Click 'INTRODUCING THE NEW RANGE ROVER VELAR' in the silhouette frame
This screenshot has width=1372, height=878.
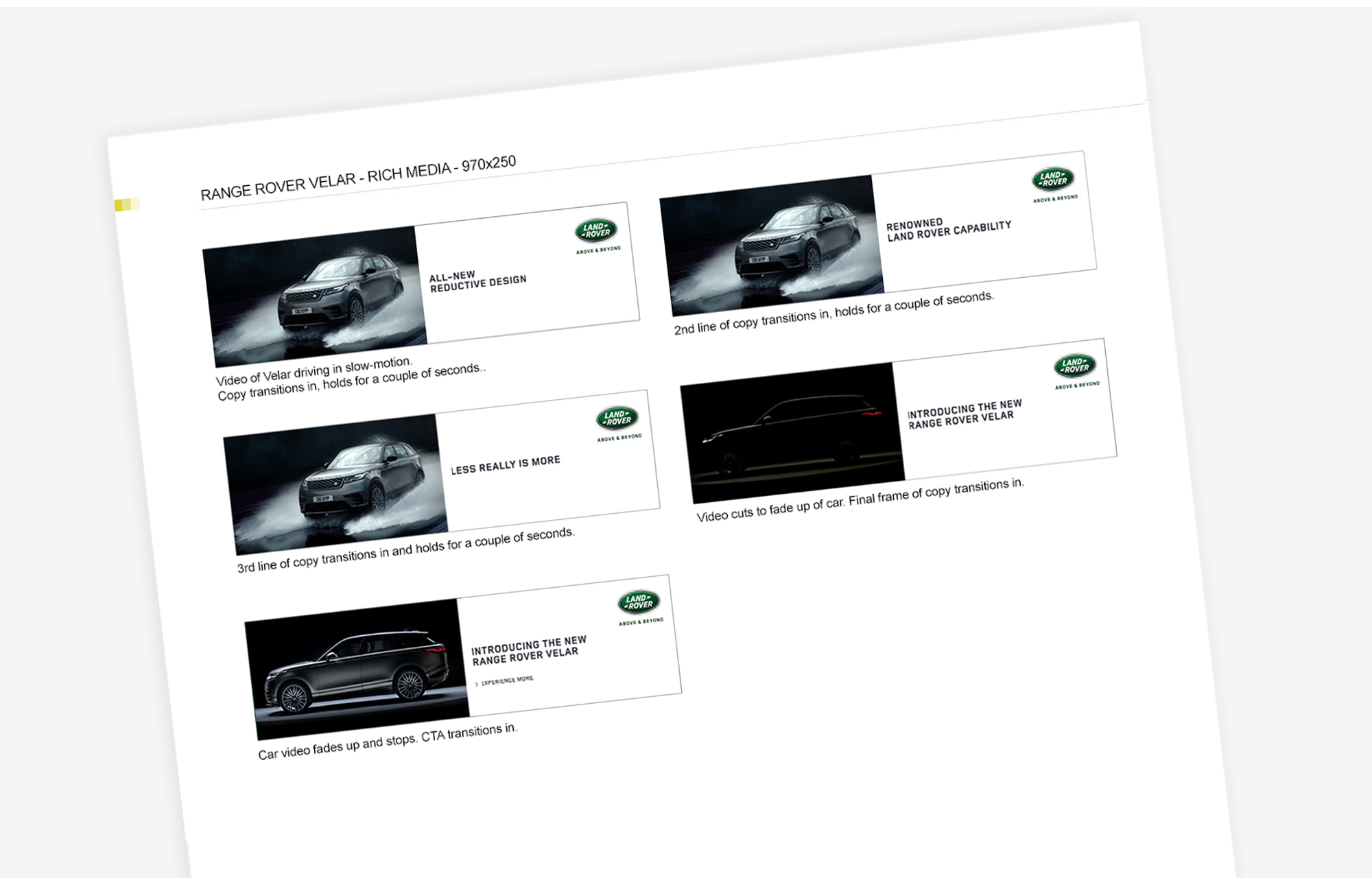point(965,414)
